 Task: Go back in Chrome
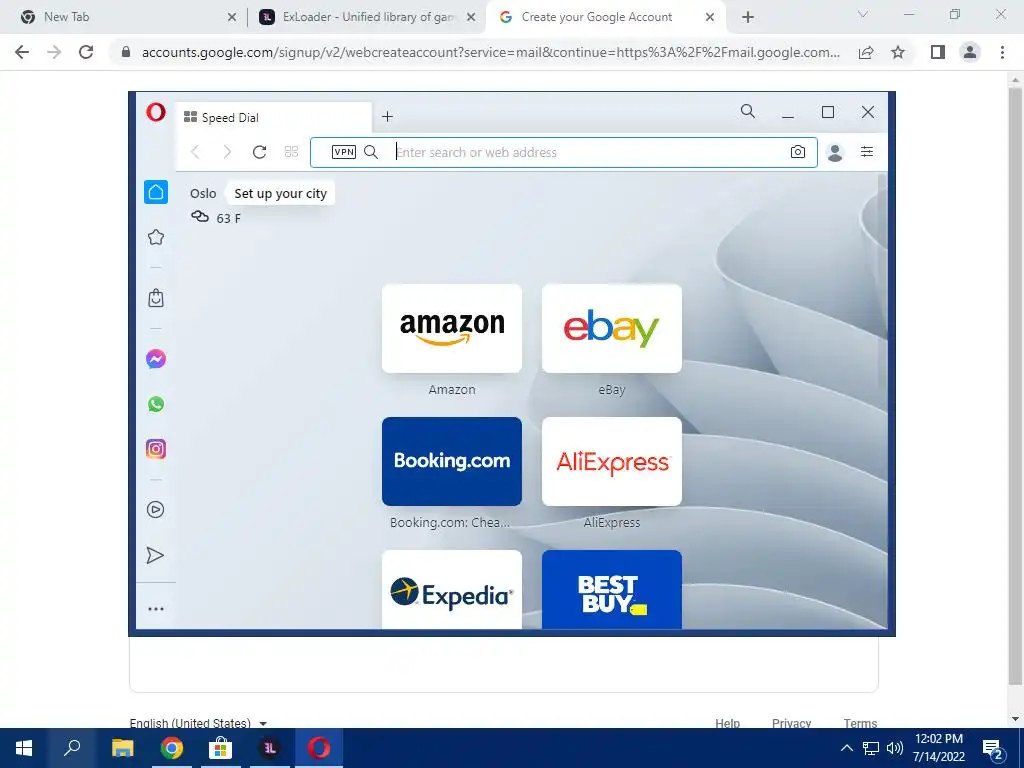click(x=22, y=52)
